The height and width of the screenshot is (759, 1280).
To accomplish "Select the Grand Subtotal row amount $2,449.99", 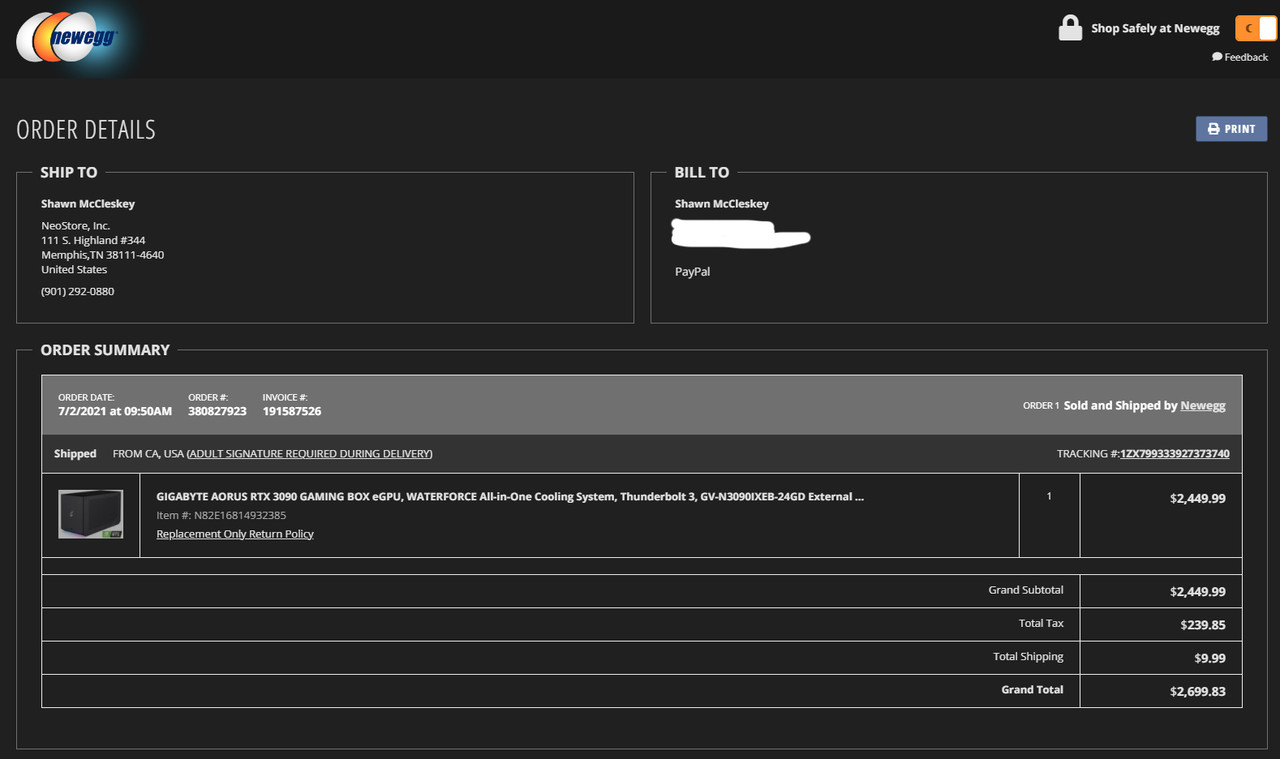I will point(1198,592).
